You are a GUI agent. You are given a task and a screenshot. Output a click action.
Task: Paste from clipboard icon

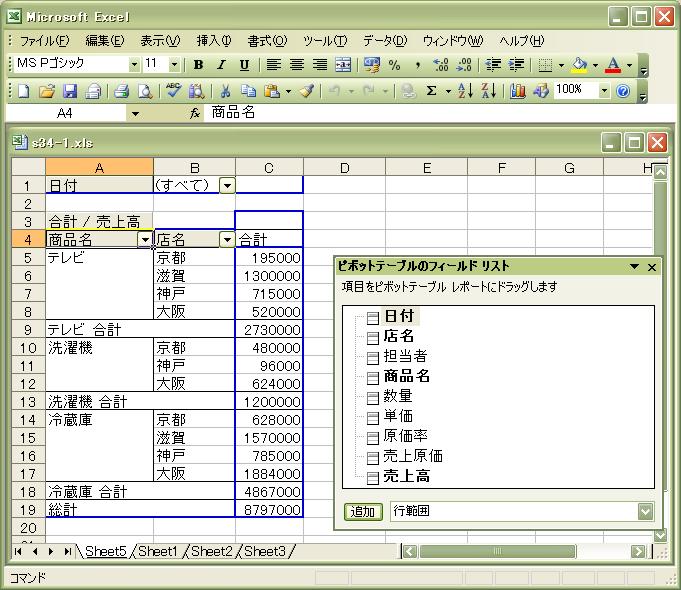[x=272, y=91]
